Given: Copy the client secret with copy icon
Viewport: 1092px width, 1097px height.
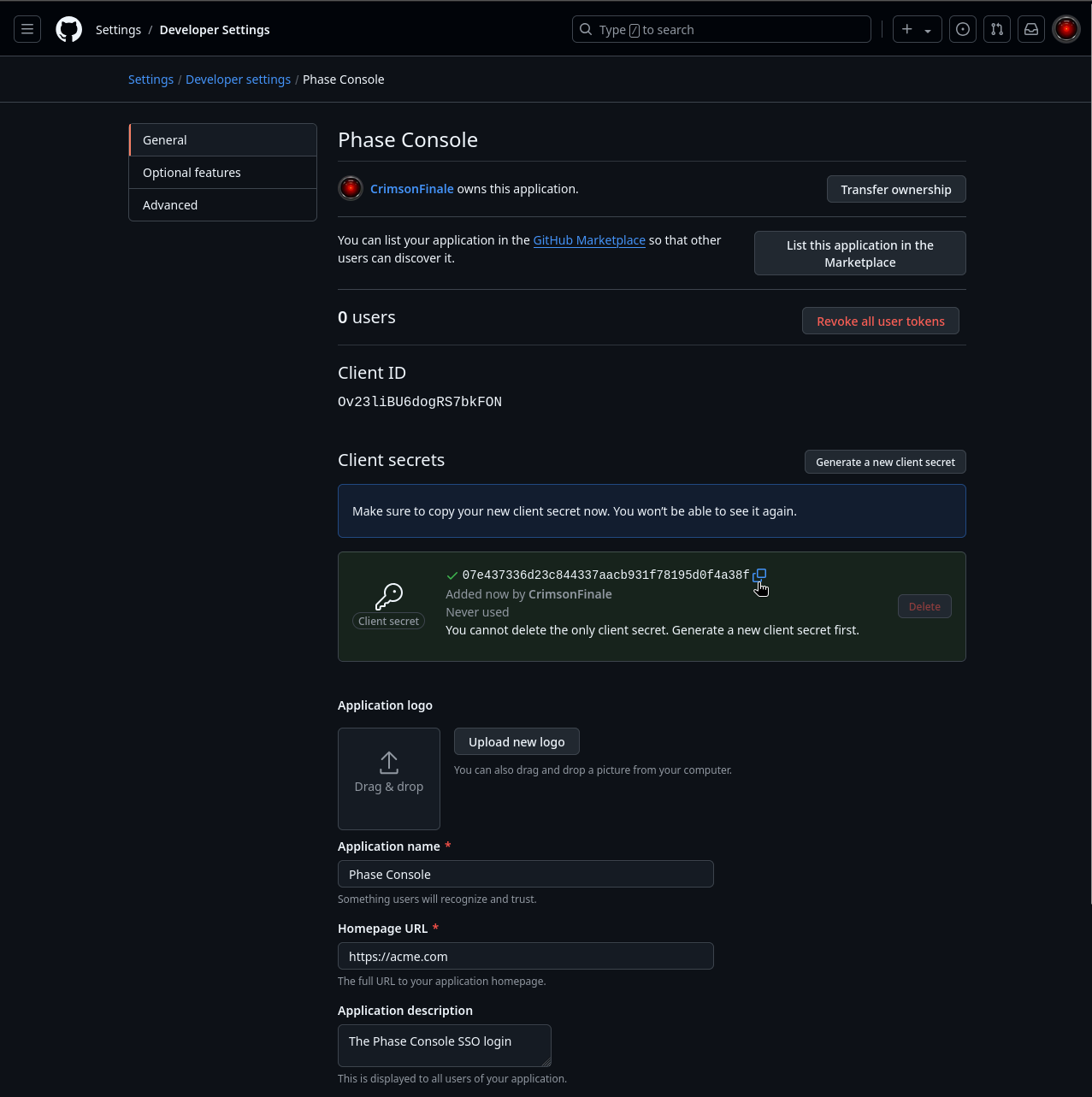Looking at the screenshot, I should coord(759,575).
